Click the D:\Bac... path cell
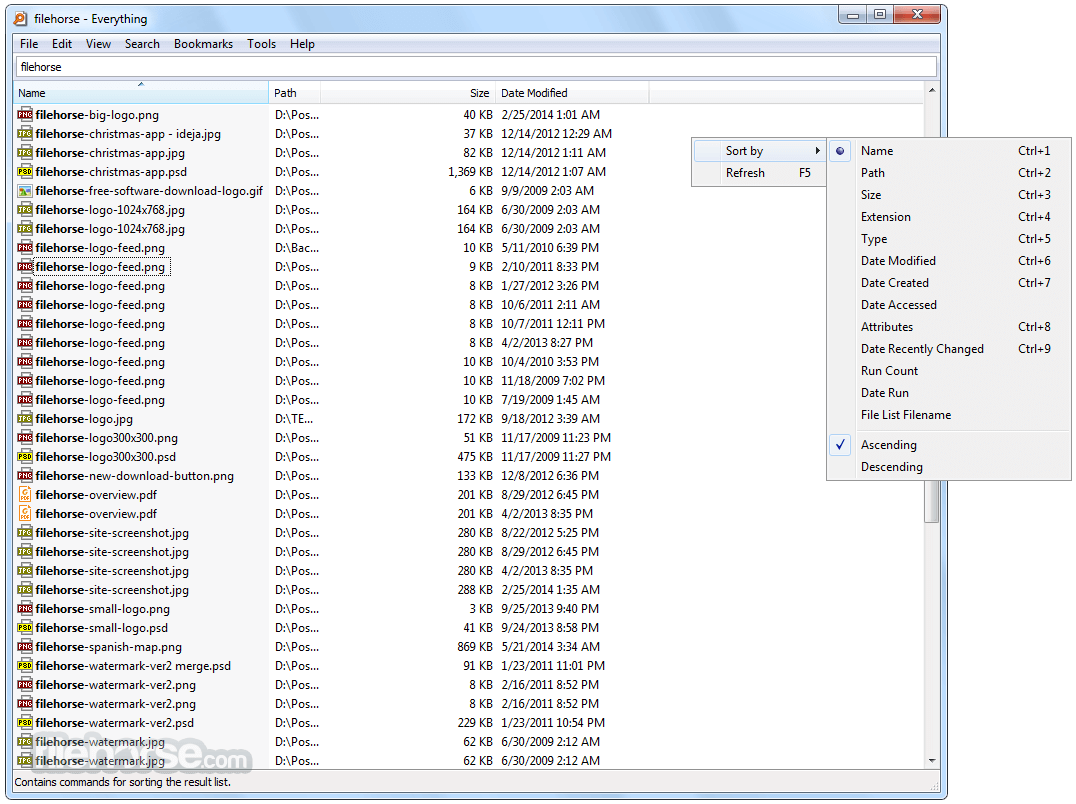 pyautogui.click(x=296, y=248)
